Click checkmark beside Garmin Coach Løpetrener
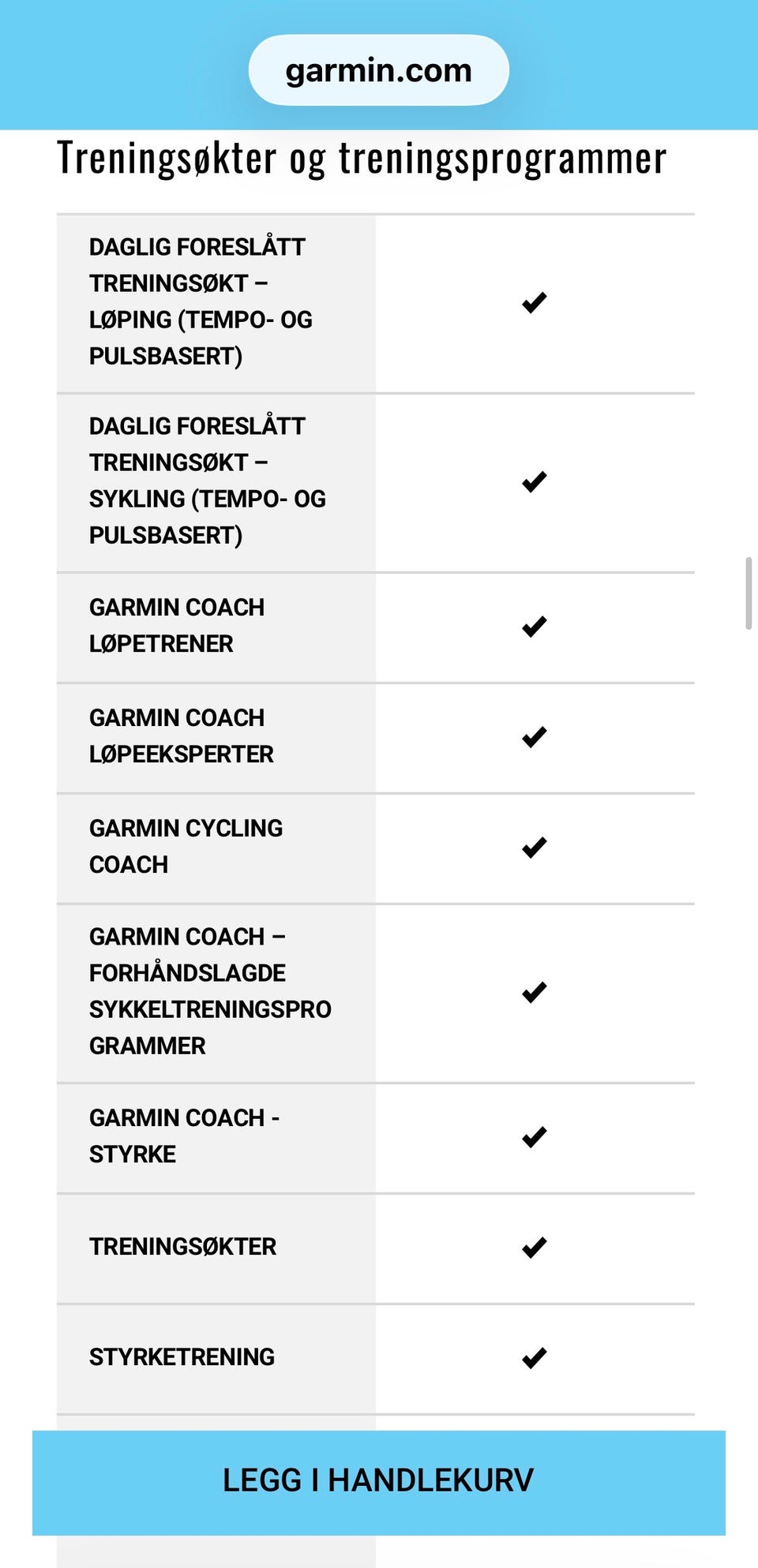758x1568 pixels. [x=535, y=627]
